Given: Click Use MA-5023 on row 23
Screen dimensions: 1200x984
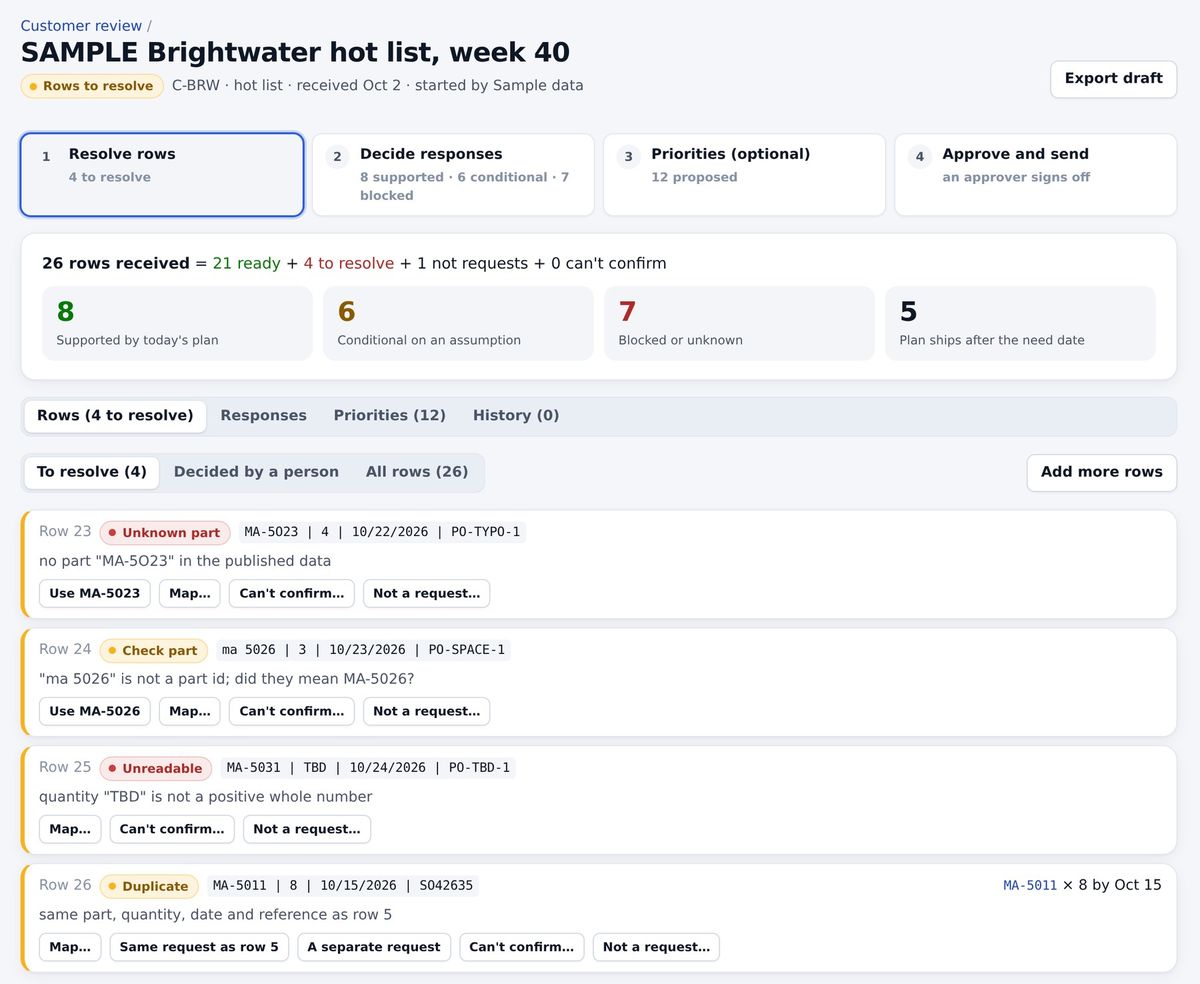Looking at the screenshot, I should click(x=95, y=593).
